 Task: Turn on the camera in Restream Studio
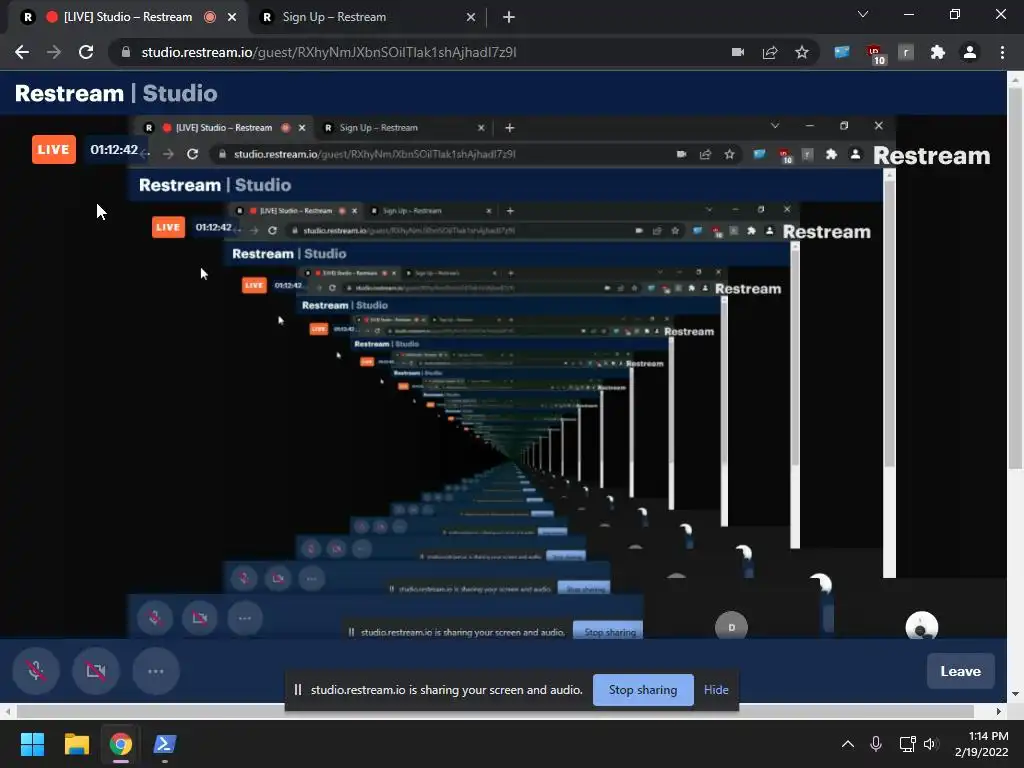pyautogui.click(x=96, y=671)
